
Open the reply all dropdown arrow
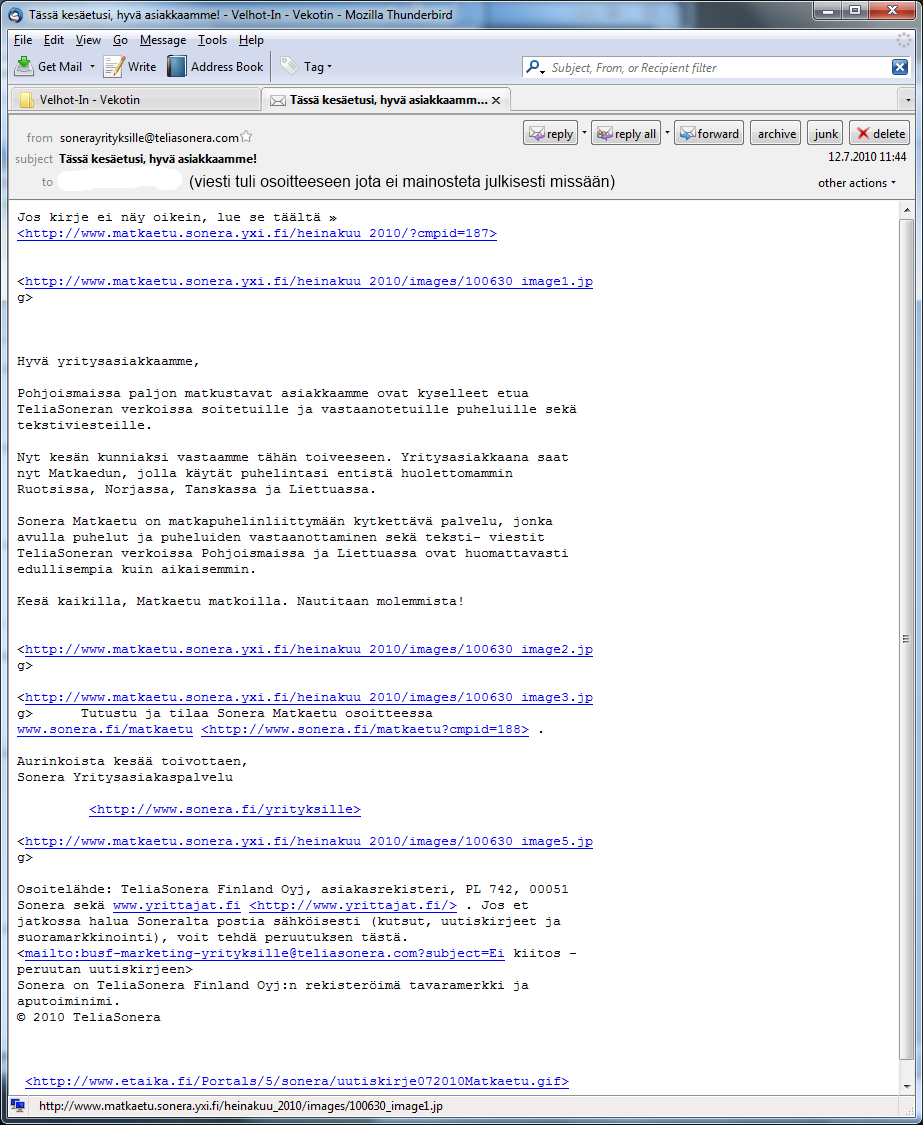(666, 134)
